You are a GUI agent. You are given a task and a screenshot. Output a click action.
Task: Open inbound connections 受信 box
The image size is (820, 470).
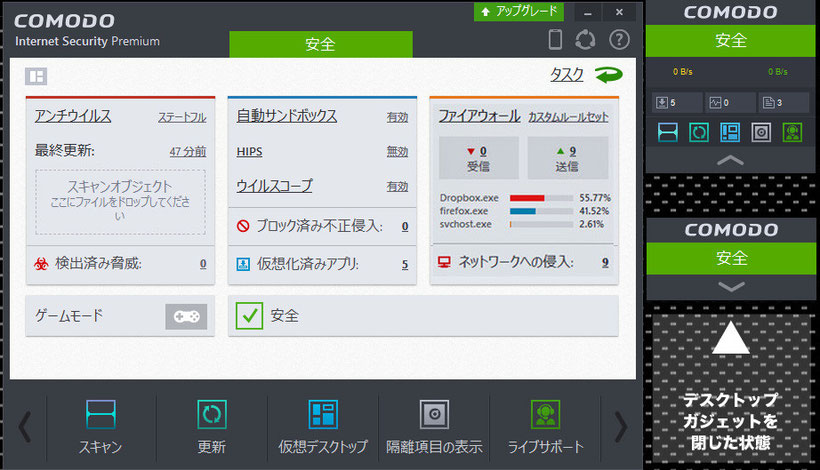coord(479,158)
